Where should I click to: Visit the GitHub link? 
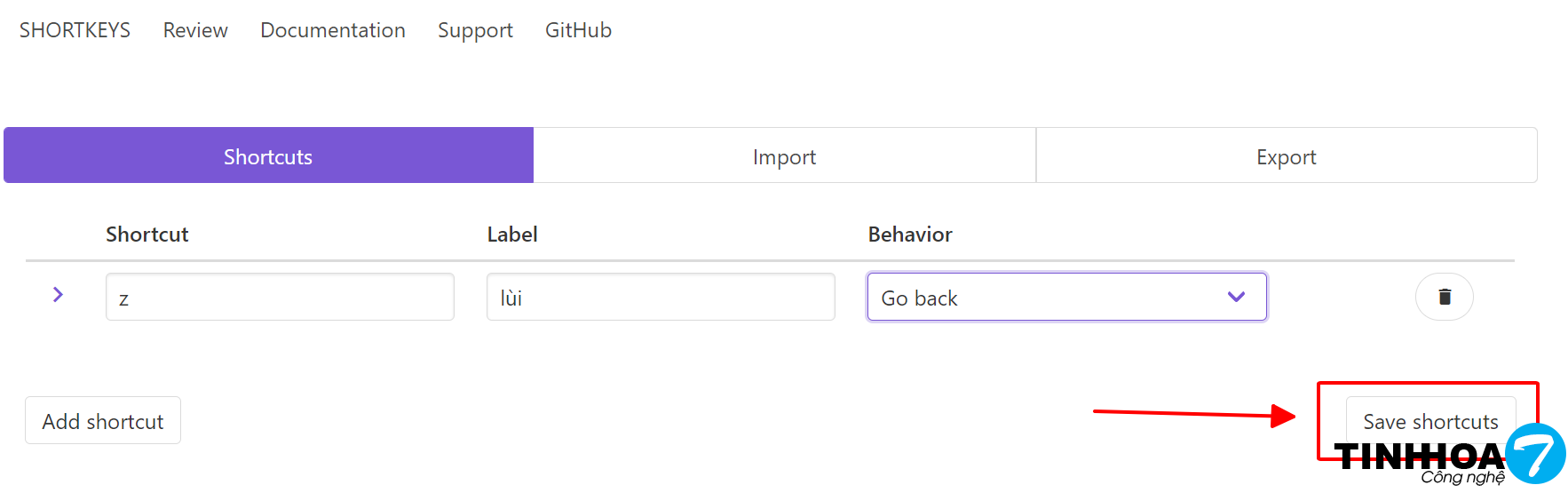point(578,30)
